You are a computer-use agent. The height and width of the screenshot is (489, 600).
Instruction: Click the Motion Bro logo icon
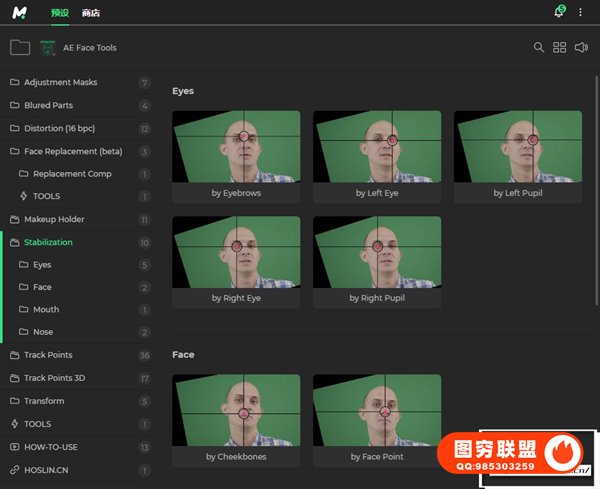pyautogui.click(x=19, y=13)
